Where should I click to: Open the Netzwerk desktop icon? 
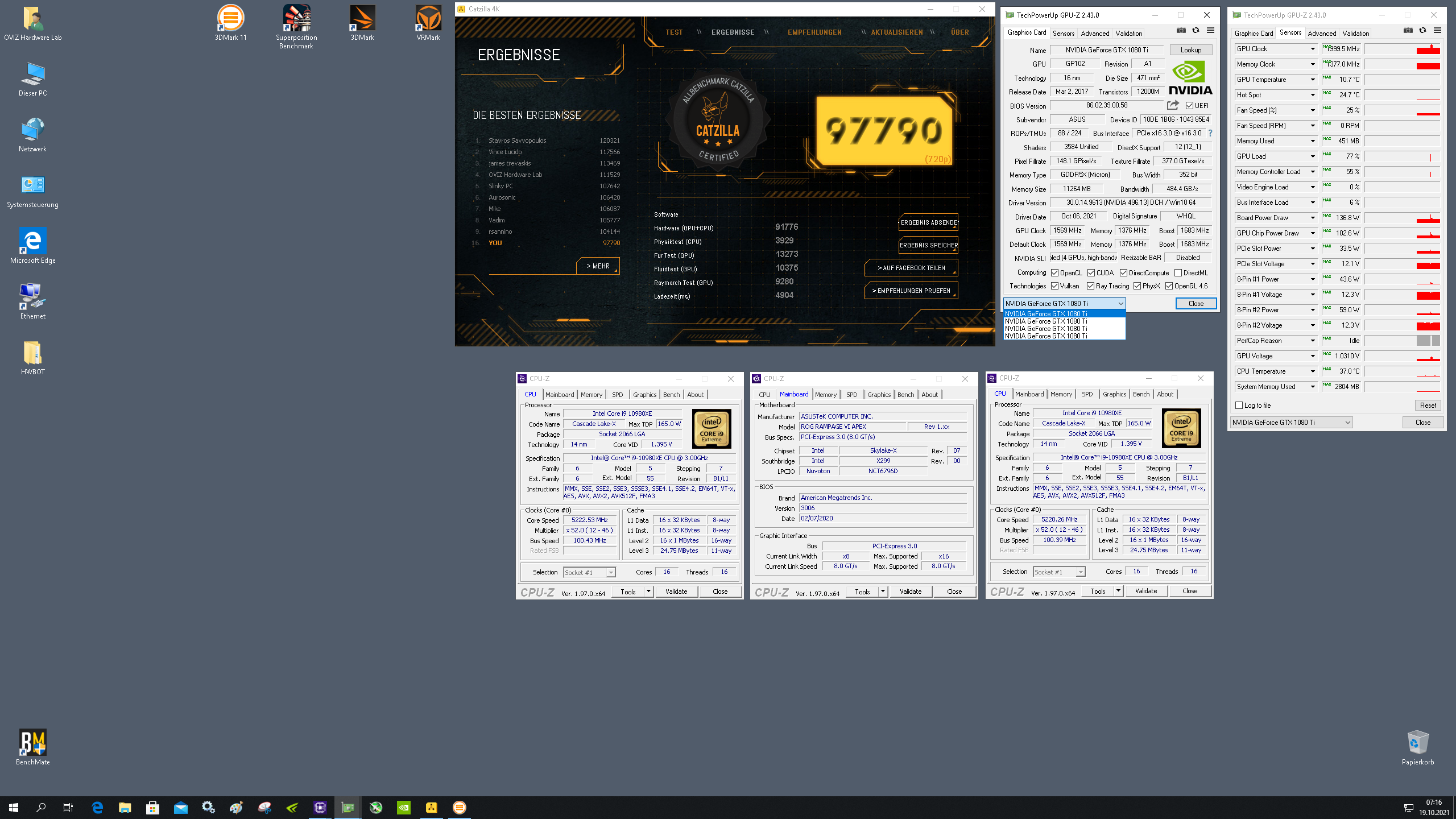(x=32, y=134)
